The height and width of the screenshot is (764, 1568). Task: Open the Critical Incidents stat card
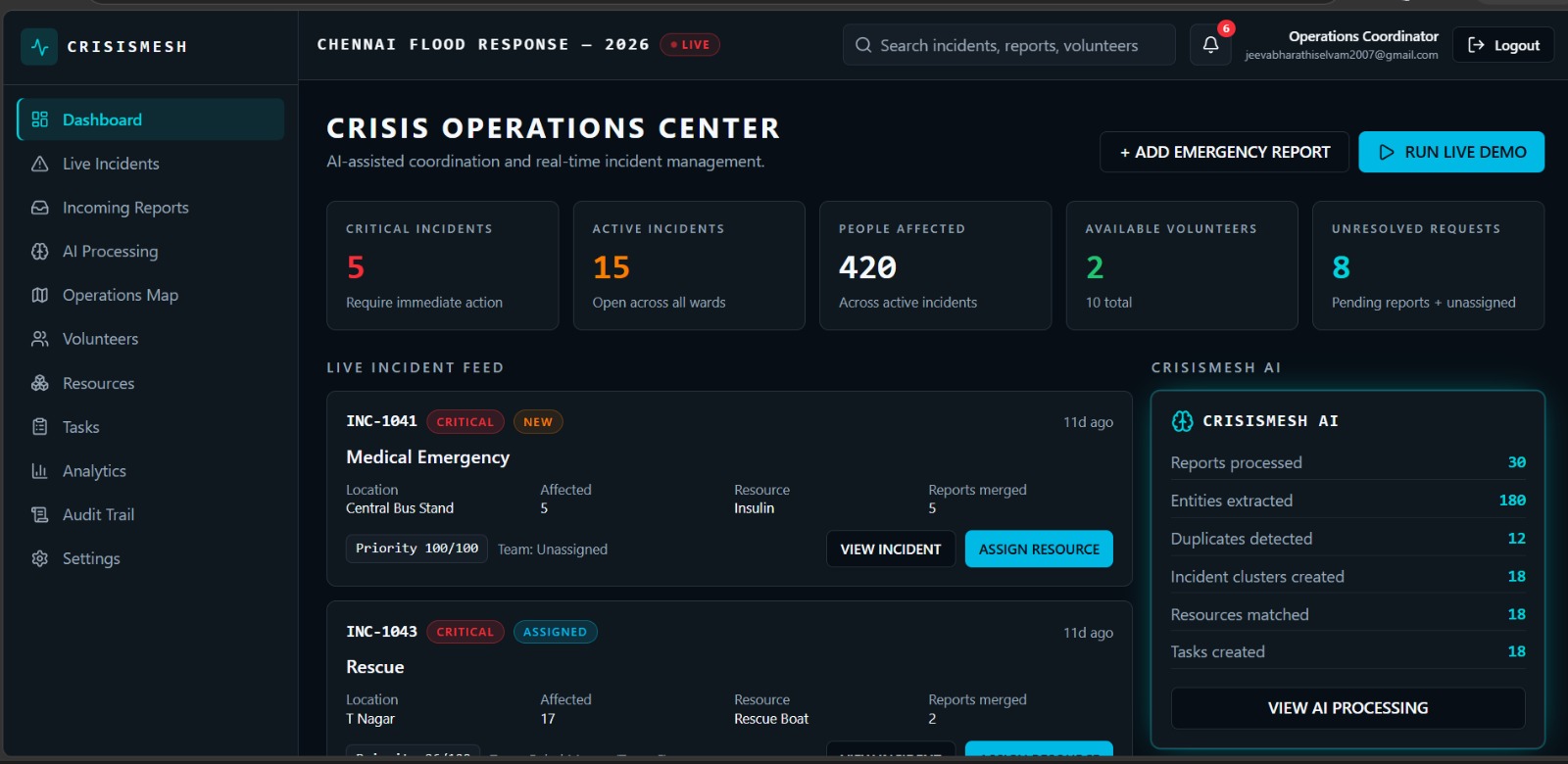443,265
